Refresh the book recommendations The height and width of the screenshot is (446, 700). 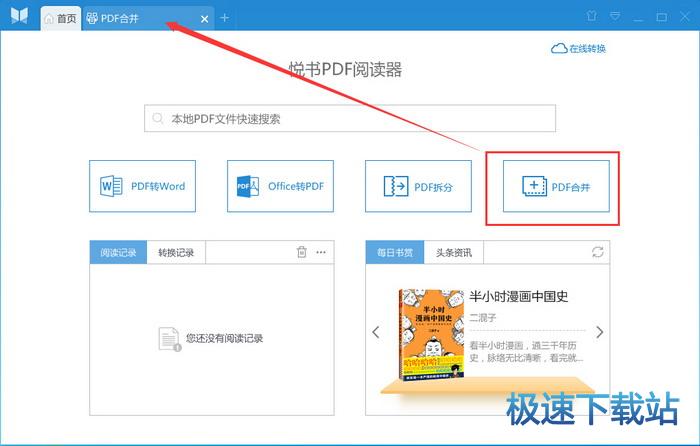click(x=598, y=252)
